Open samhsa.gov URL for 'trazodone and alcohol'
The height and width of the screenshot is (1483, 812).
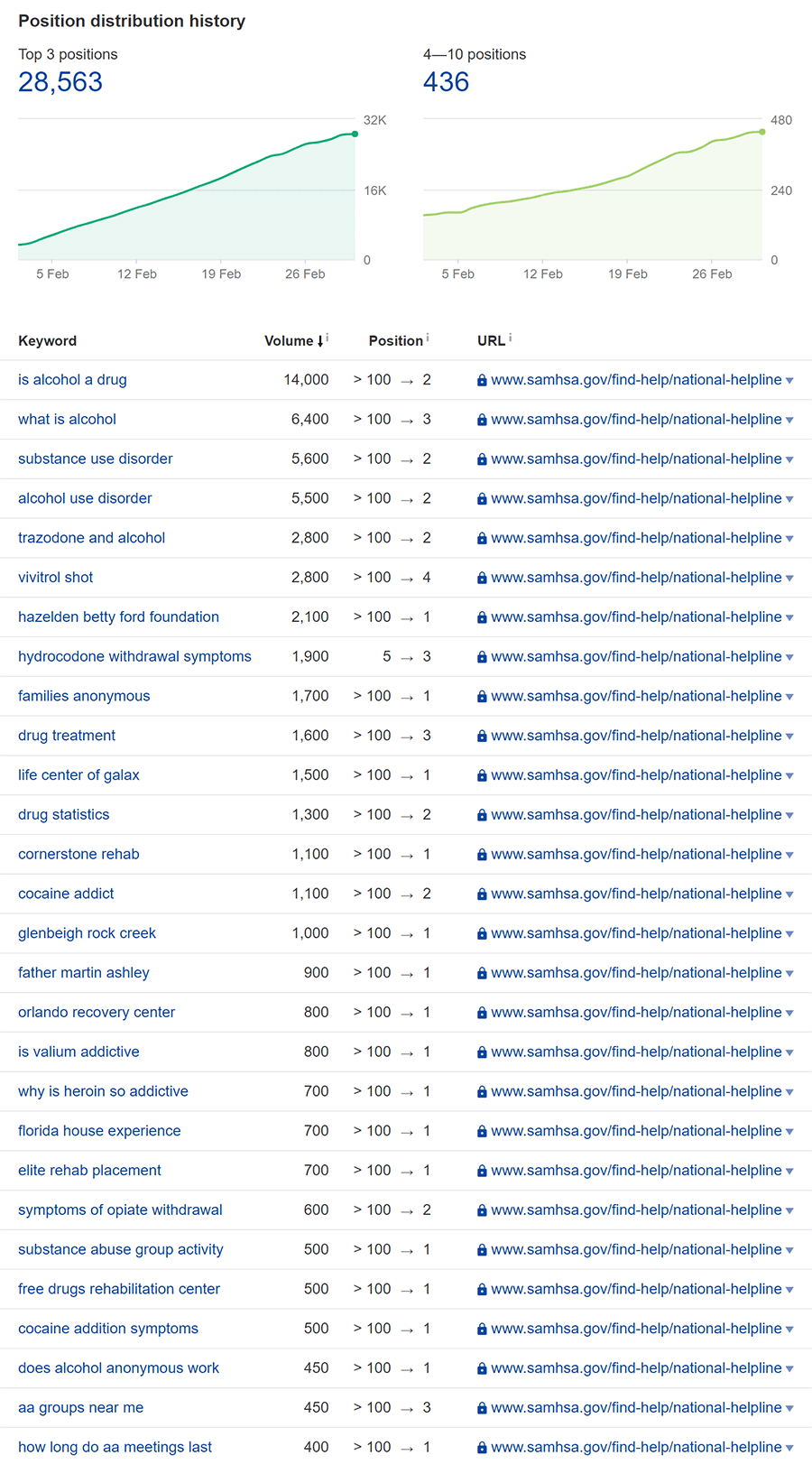(x=636, y=538)
